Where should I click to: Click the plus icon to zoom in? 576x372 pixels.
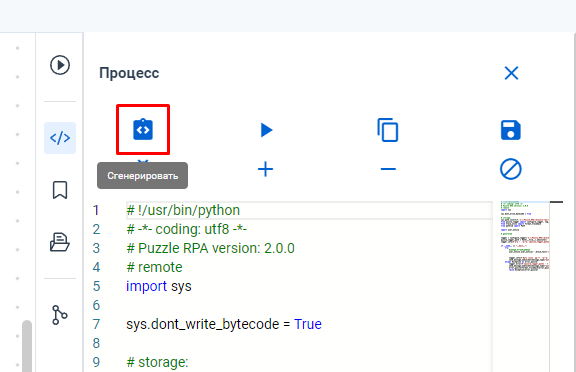265,169
